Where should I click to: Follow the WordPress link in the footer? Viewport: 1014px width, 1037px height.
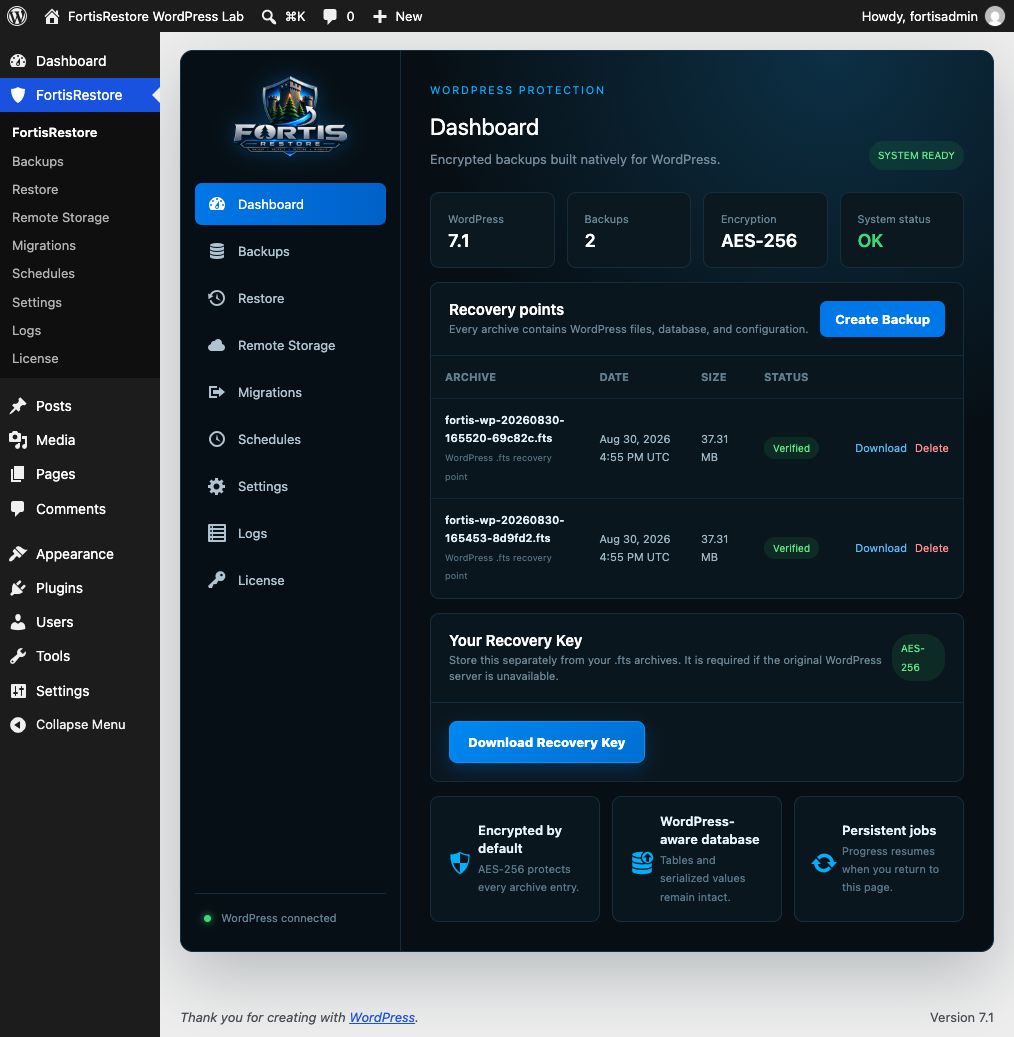click(x=382, y=1017)
